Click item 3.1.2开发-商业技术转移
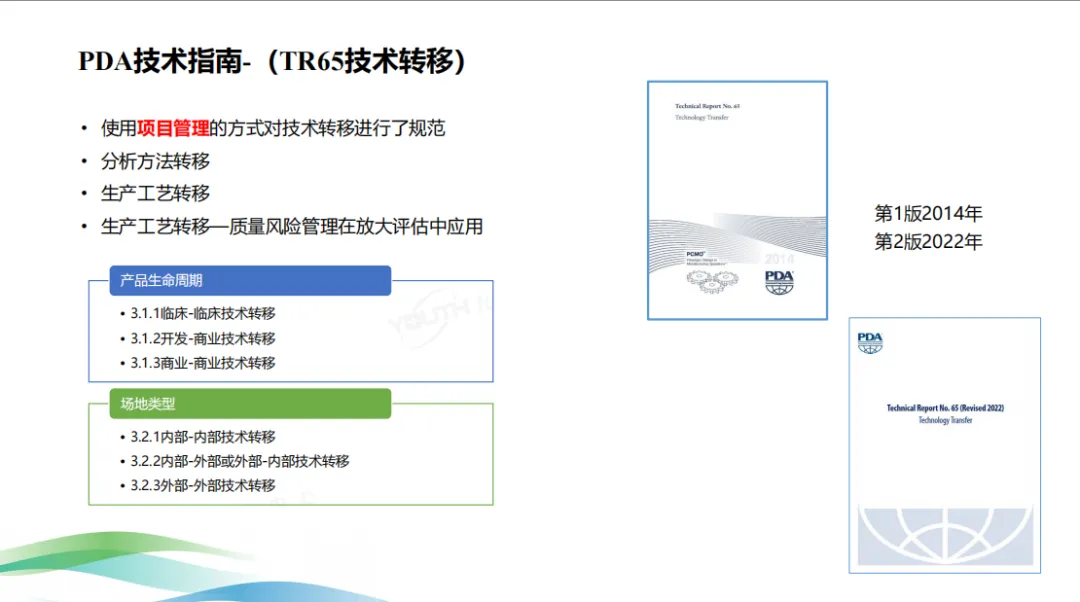The width and height of the screenshot is (1080, 602). [x=202, y=338]
